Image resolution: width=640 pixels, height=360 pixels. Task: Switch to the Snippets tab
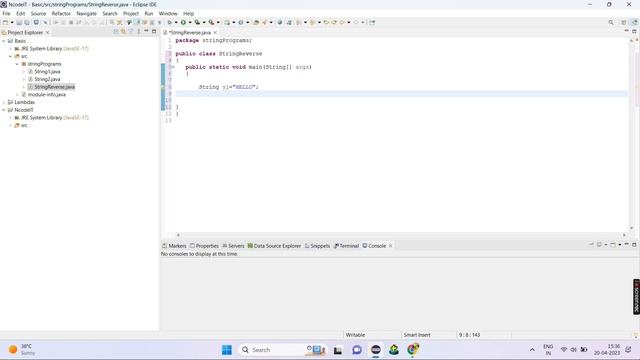[x=317, y=246]
